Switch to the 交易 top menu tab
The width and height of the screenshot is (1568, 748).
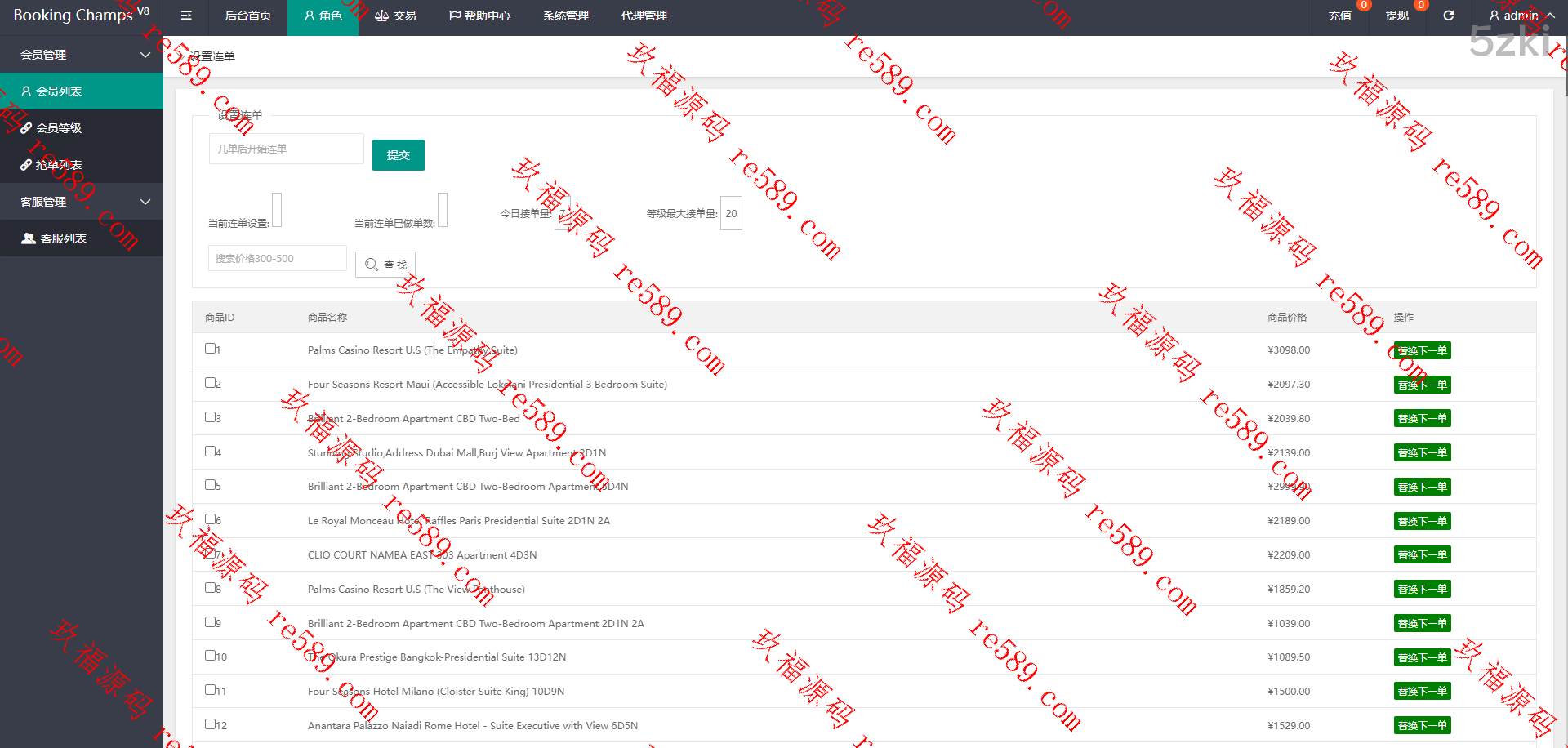coord(395,16)
